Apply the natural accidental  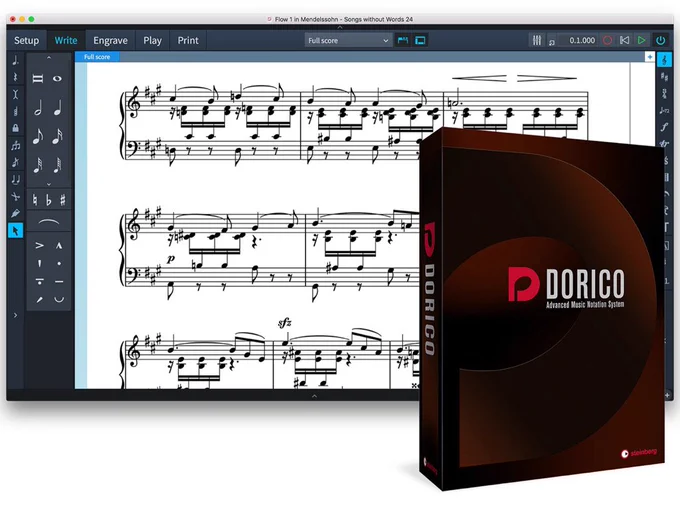pyautogui.click(x=35, y=200)
